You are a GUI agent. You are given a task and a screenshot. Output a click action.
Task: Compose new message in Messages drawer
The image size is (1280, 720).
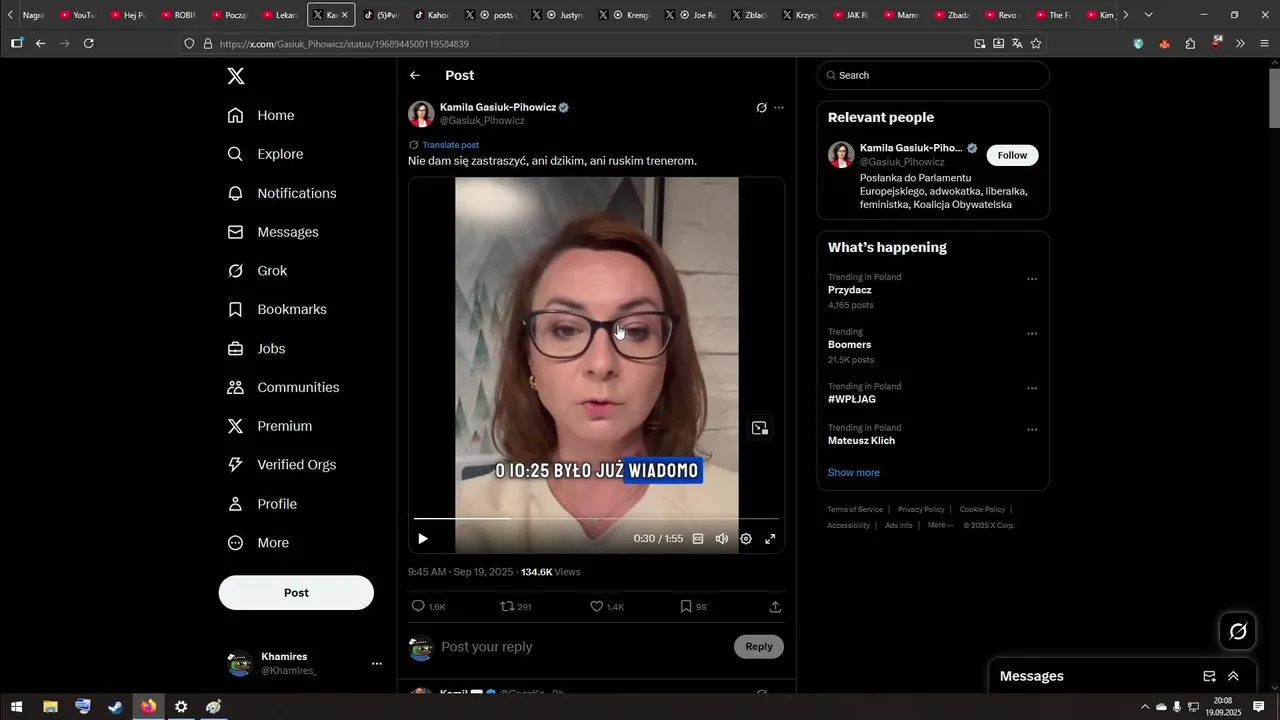coord(1209,676)
